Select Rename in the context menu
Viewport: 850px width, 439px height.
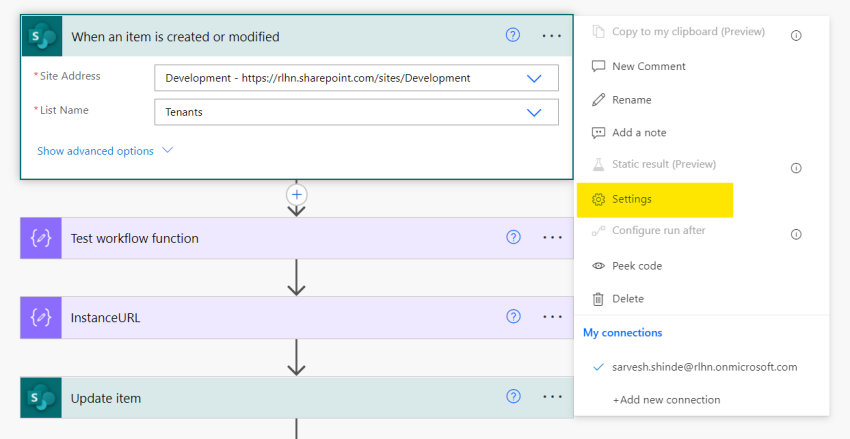[631, 100]
